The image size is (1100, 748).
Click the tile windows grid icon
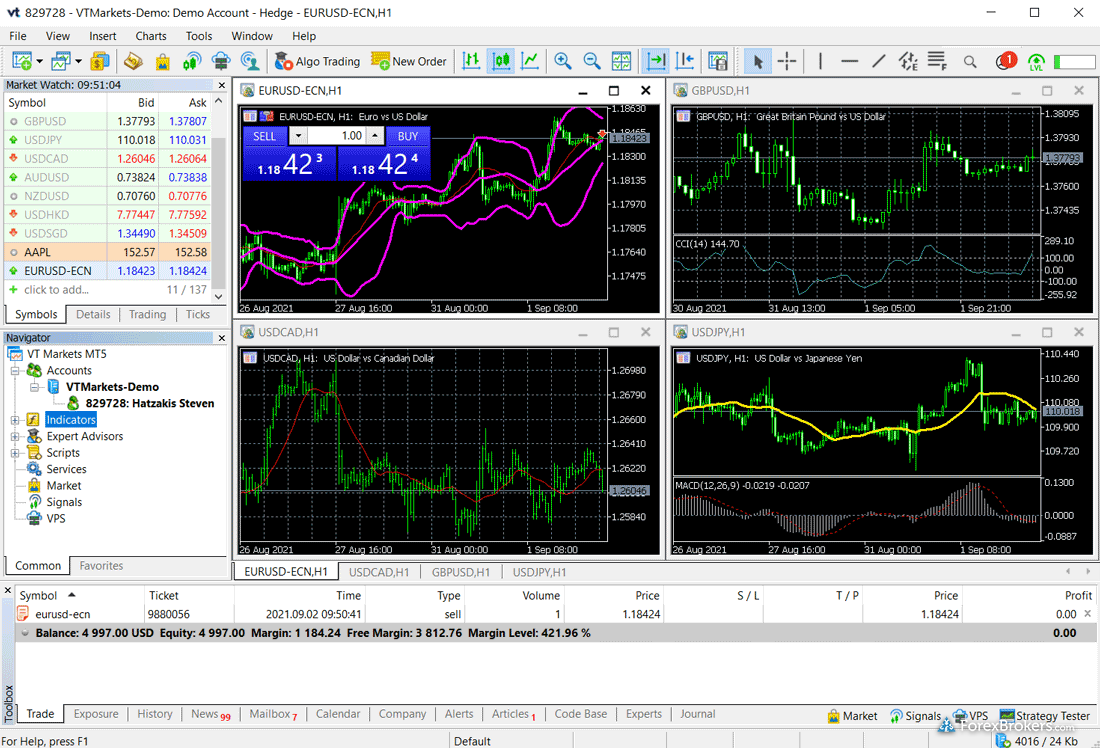[x=621, y=61]
